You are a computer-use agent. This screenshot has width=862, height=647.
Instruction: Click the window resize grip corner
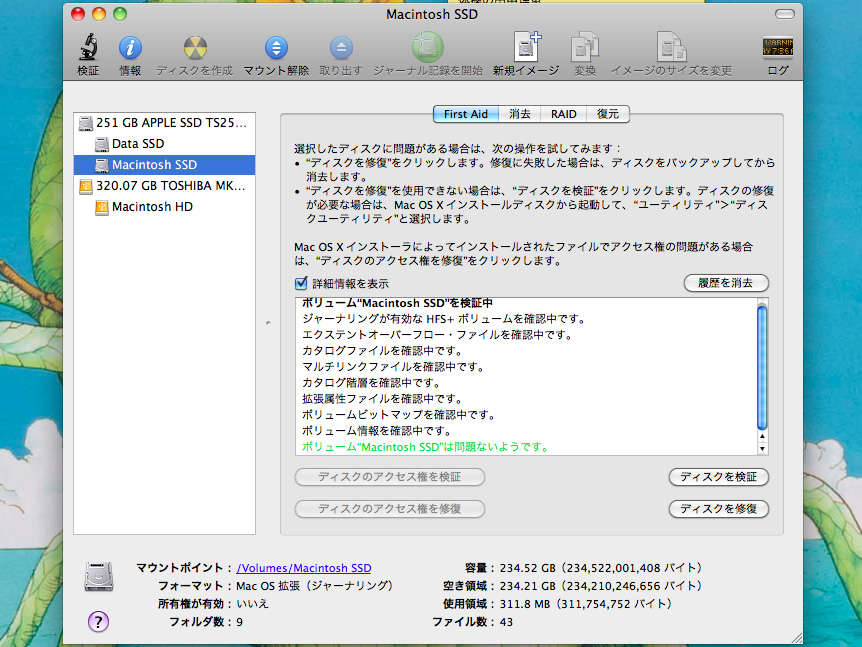coord(797,638)
